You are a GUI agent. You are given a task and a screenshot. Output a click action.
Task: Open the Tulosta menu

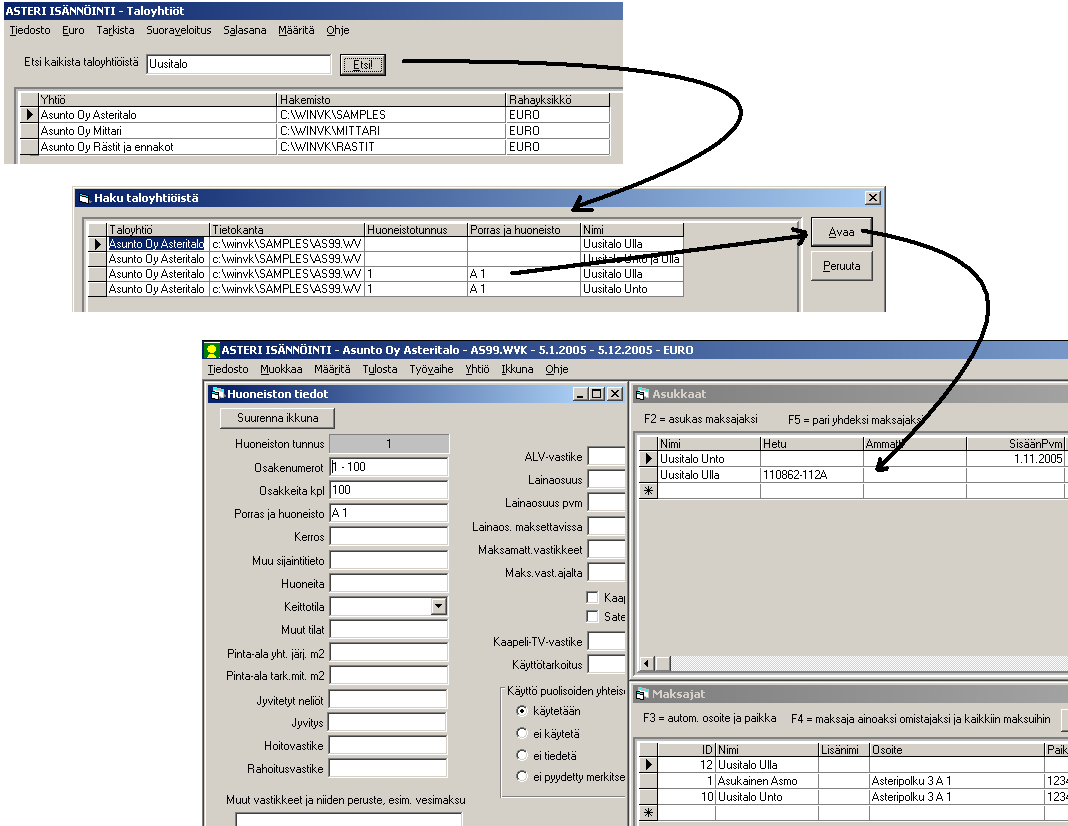379,369
